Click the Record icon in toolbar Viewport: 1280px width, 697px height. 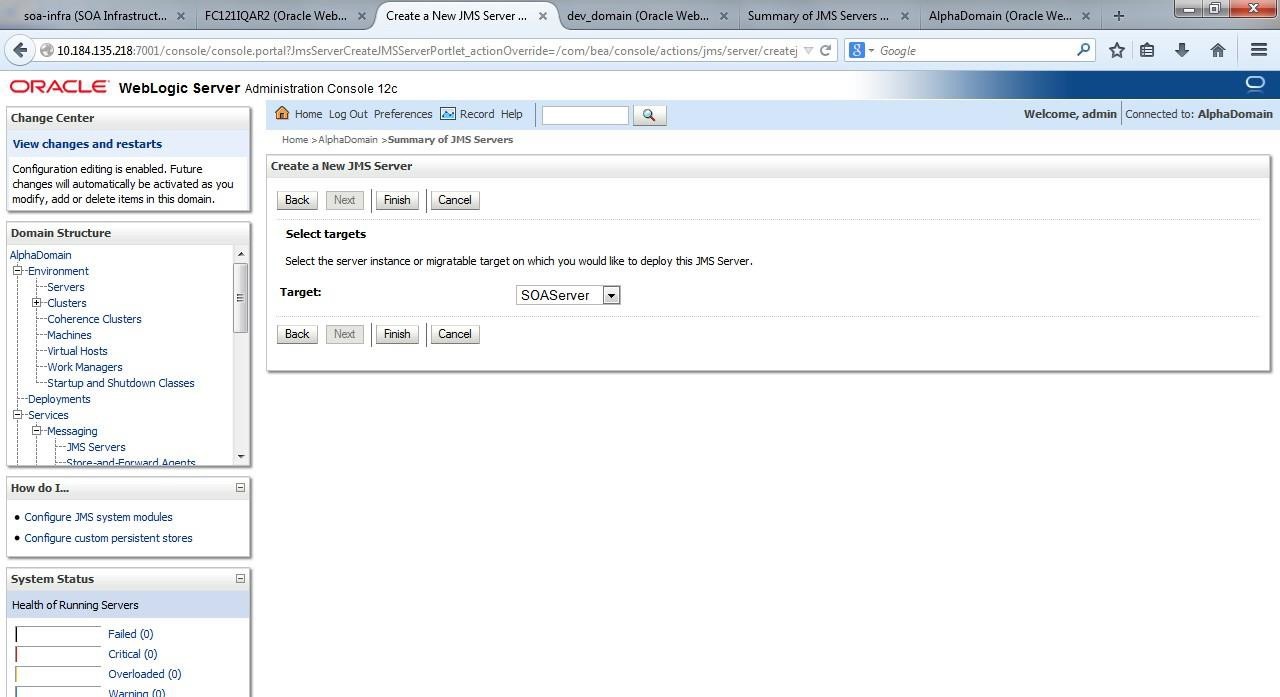click(447, 114)
